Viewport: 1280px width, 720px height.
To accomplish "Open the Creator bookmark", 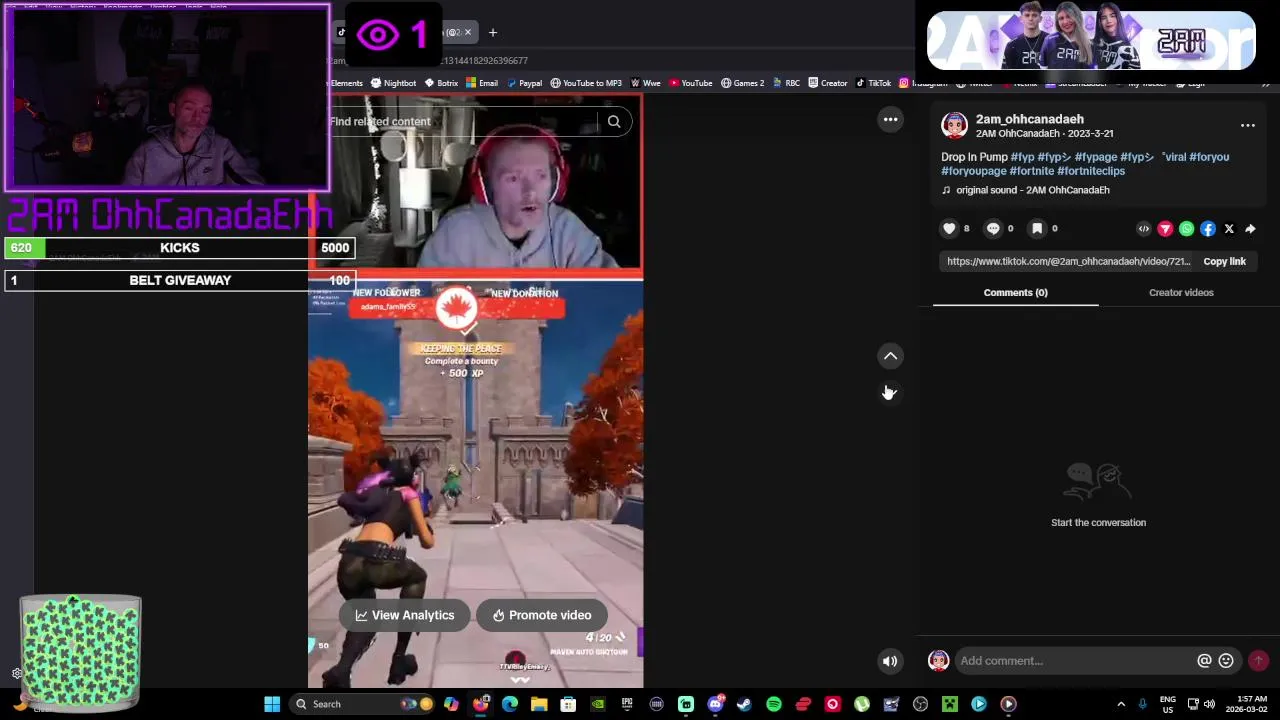I will 828,83.
